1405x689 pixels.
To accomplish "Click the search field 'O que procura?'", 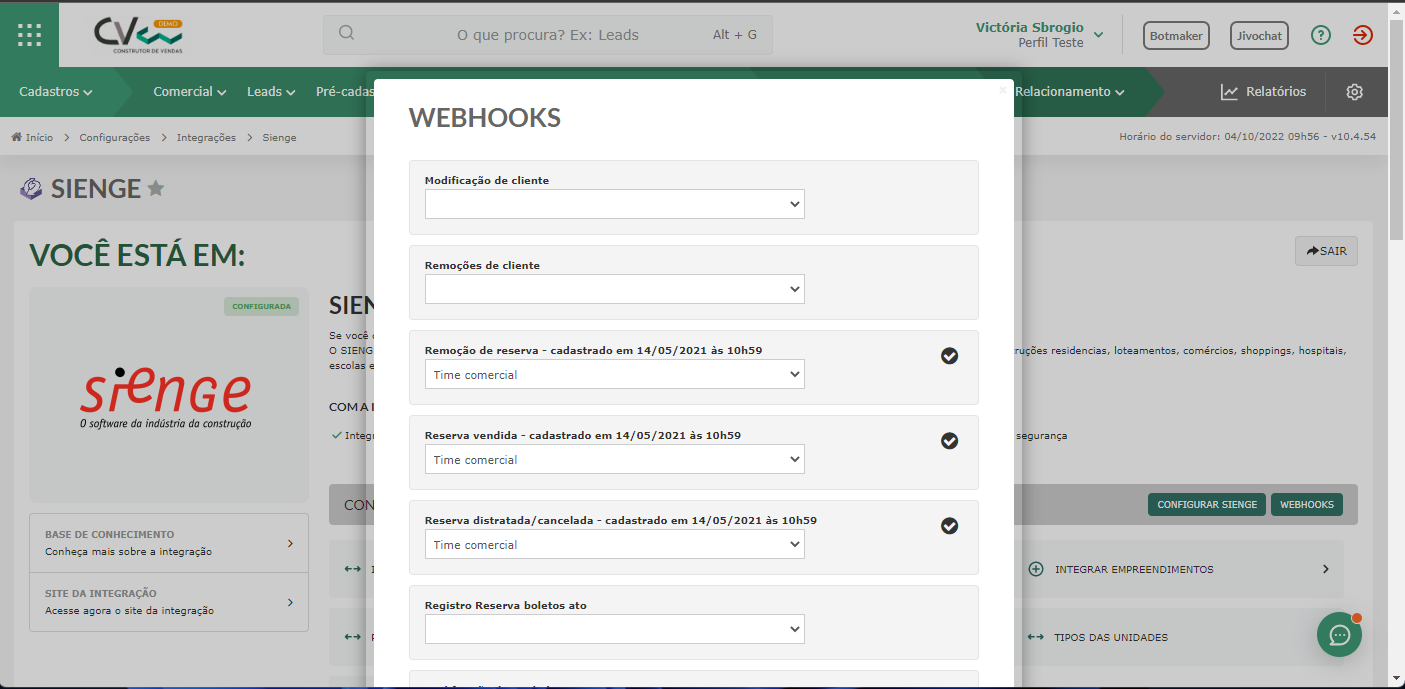I will pyautogui.click(x=547, y=35).
